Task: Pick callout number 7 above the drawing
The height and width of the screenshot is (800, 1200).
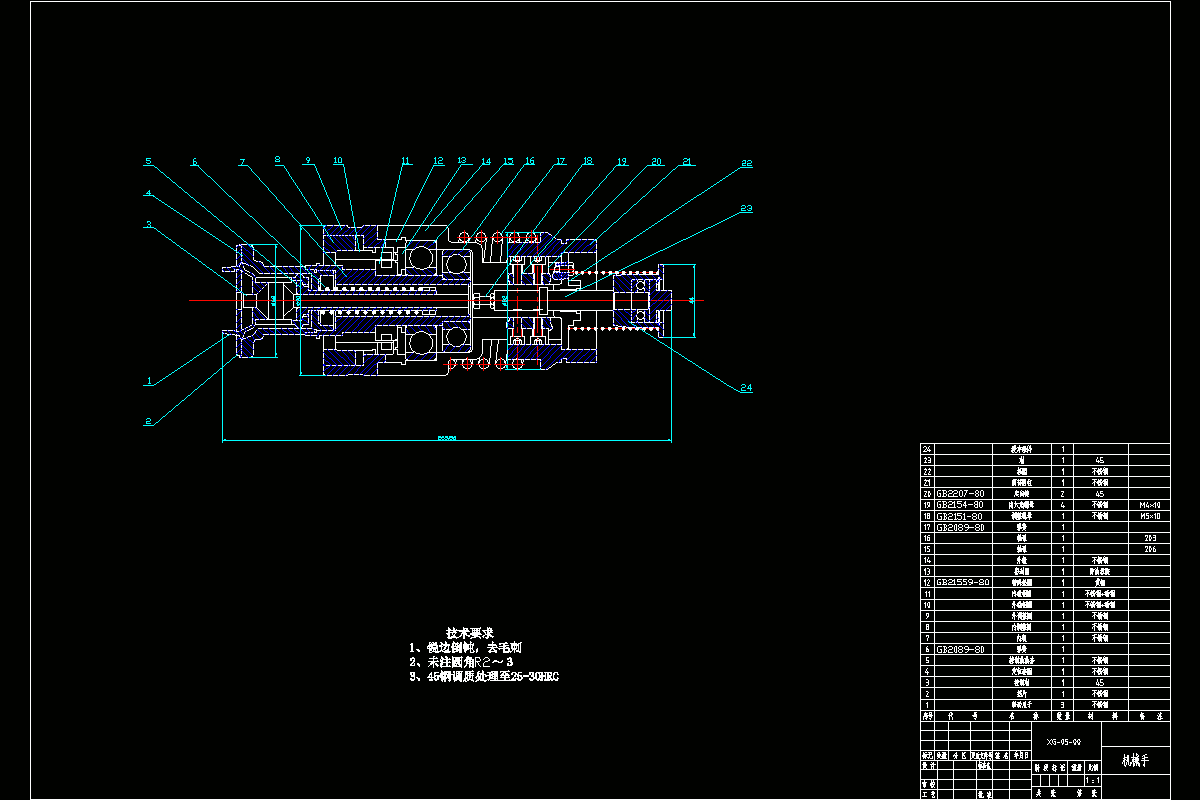Action: coord(242,161)
